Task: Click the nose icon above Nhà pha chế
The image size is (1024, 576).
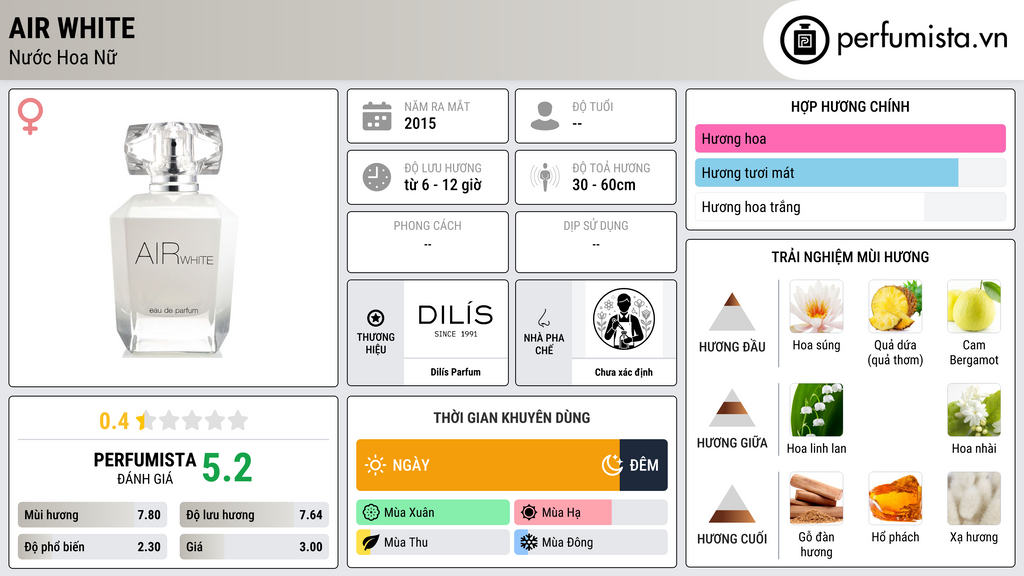Action: click(x=543, y=318)
